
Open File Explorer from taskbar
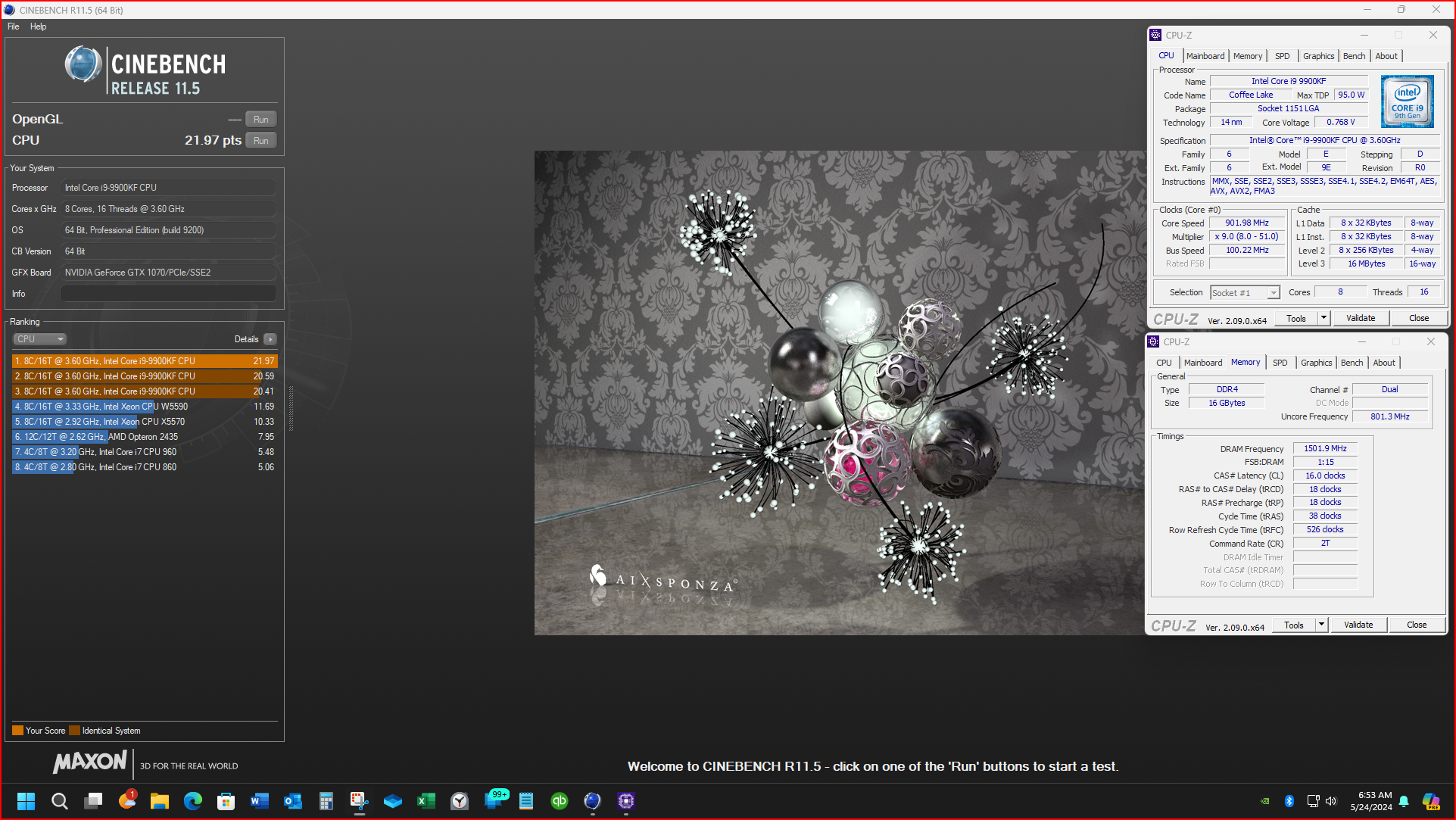[160, 801]
